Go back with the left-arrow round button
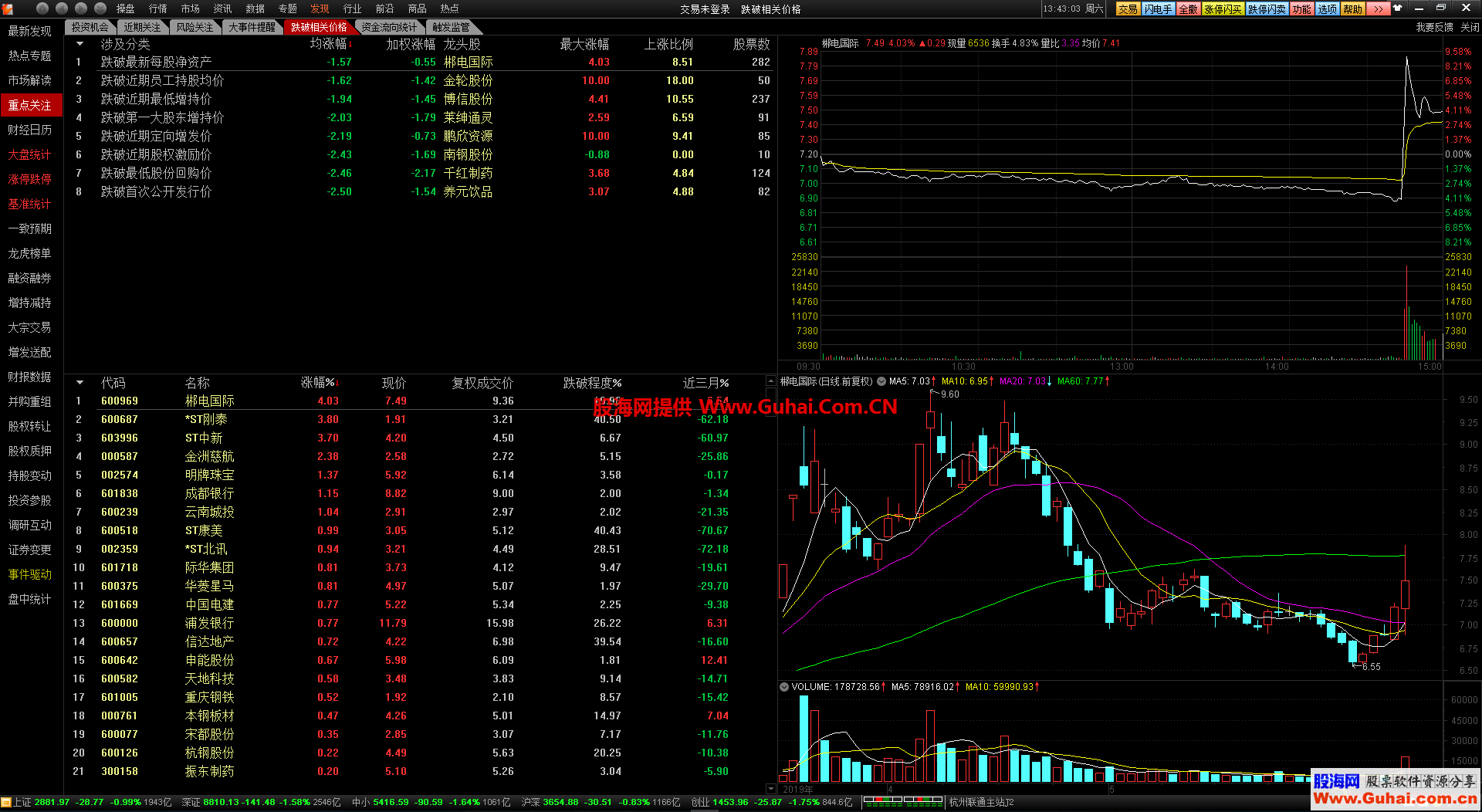Screen dimensions: 1482x812 (62, 8)
